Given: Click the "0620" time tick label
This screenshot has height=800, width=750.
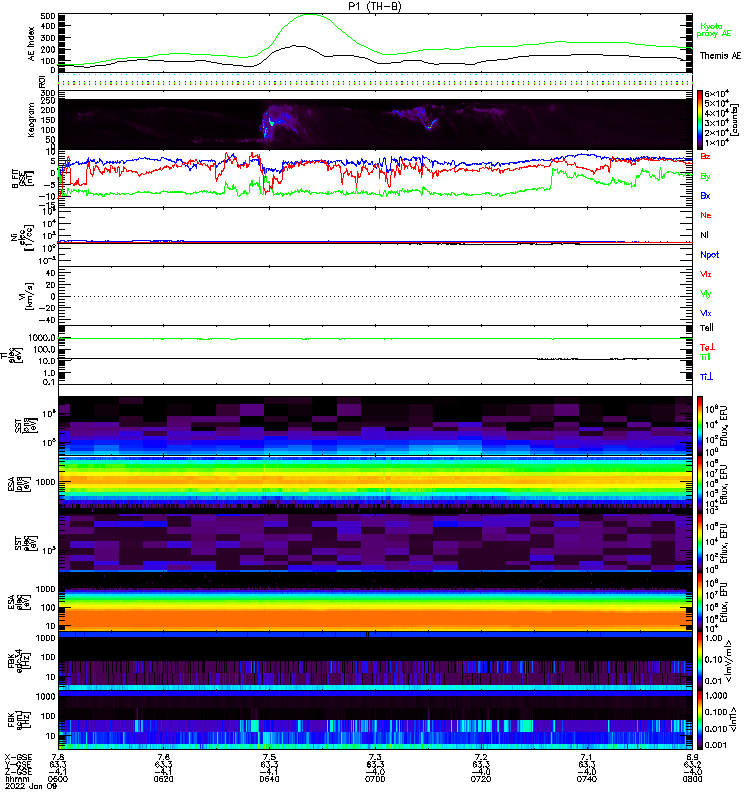Looking at the screenshot, I should point(163,779).
